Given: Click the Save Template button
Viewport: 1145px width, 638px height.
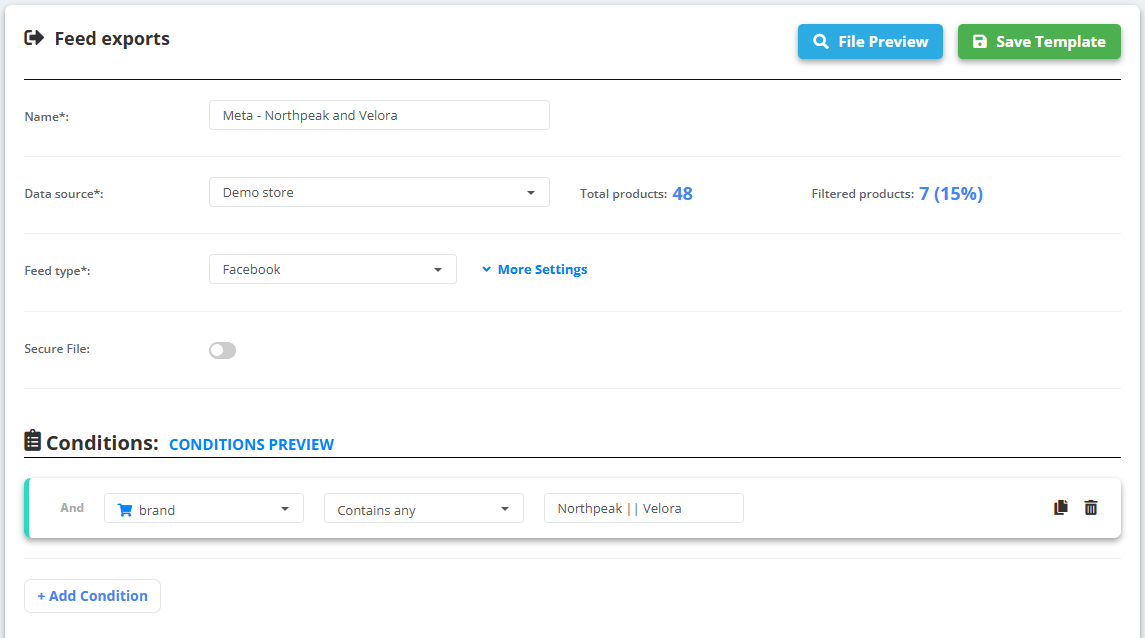Looking at the screenshot, I should 1039,42.
